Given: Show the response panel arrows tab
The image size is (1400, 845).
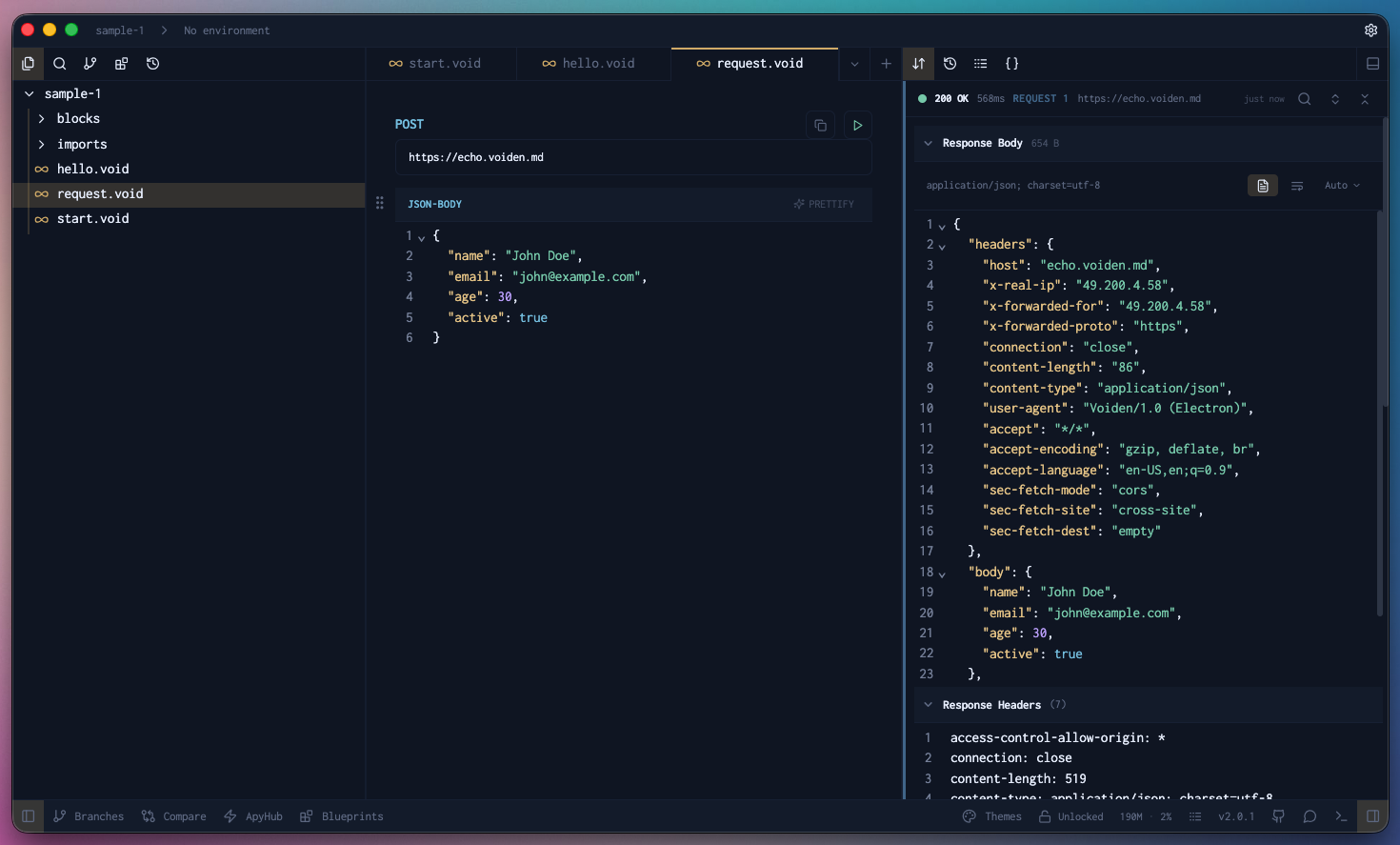Looking at the screenshot, I should coord(918,64).
